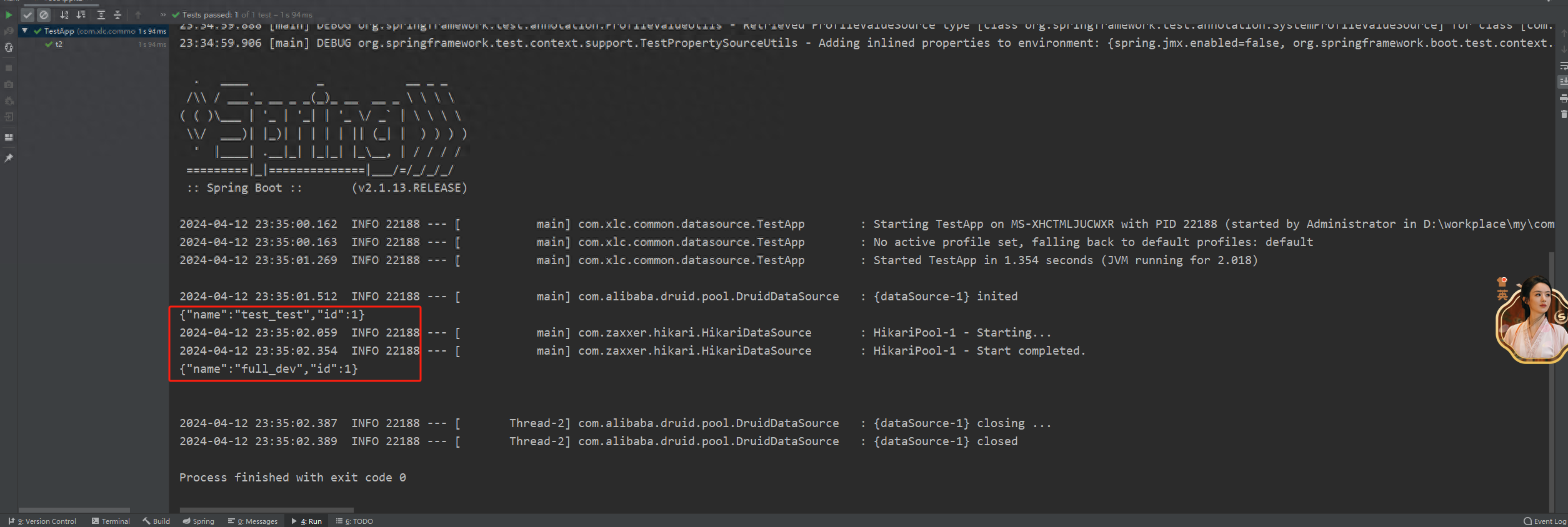Toggle Show Ignored tests filter

44,15
